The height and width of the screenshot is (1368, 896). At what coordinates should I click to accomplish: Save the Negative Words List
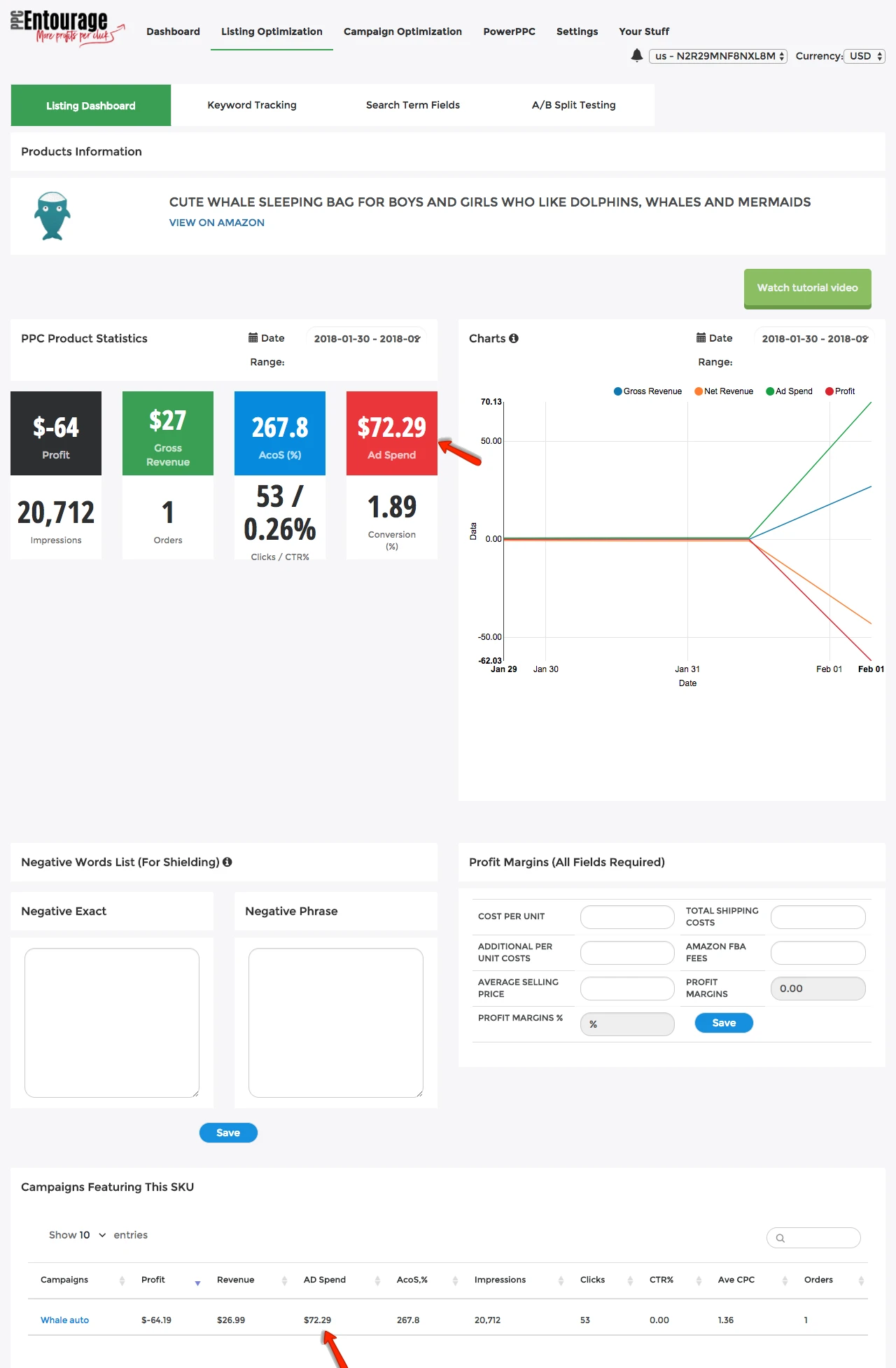pyautogui.click(x=228, y=1133)
